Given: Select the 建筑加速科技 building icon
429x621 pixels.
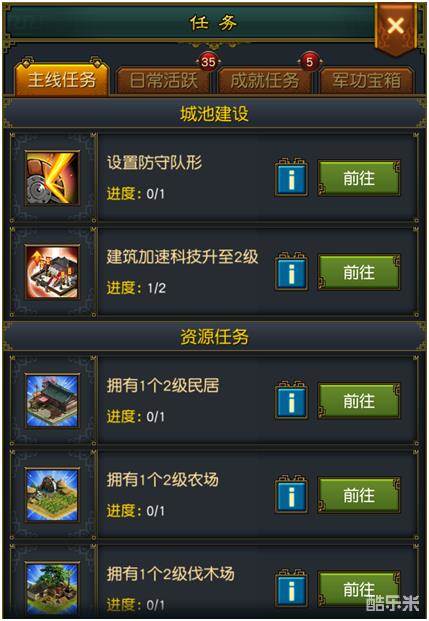Looking at the screenshot, I should 52,272.
